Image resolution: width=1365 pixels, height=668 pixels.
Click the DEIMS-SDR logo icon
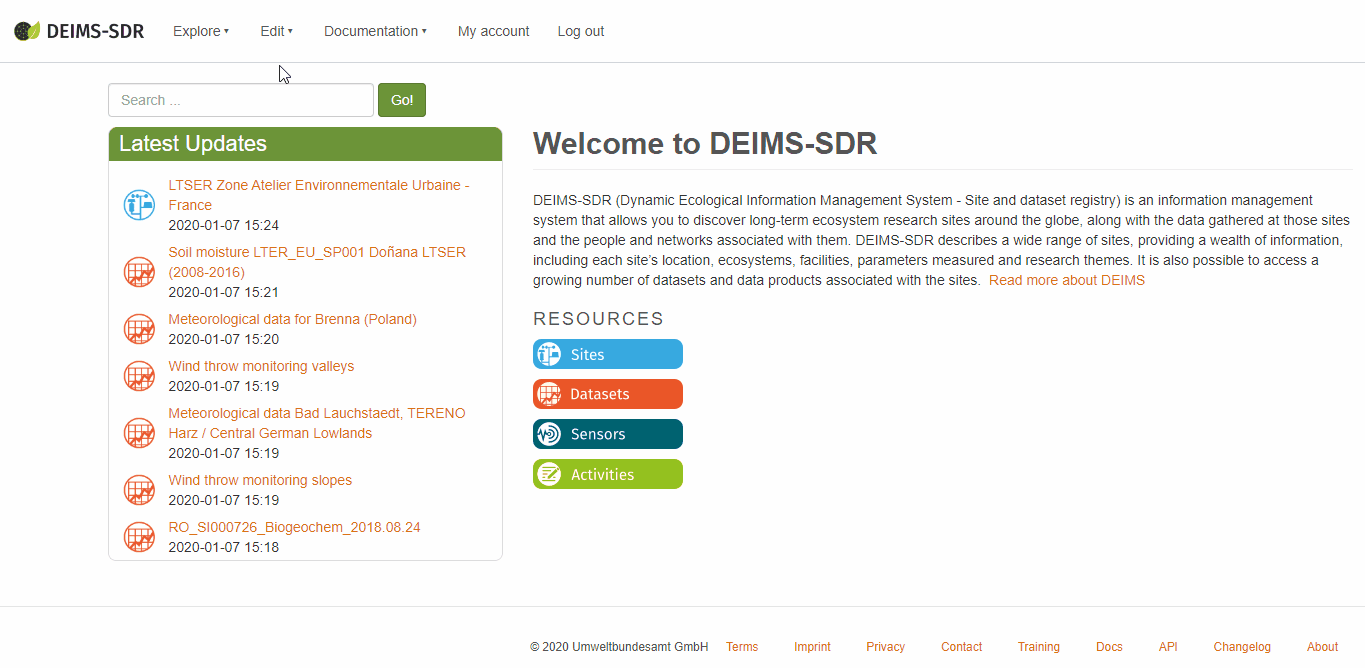[27, 31]
